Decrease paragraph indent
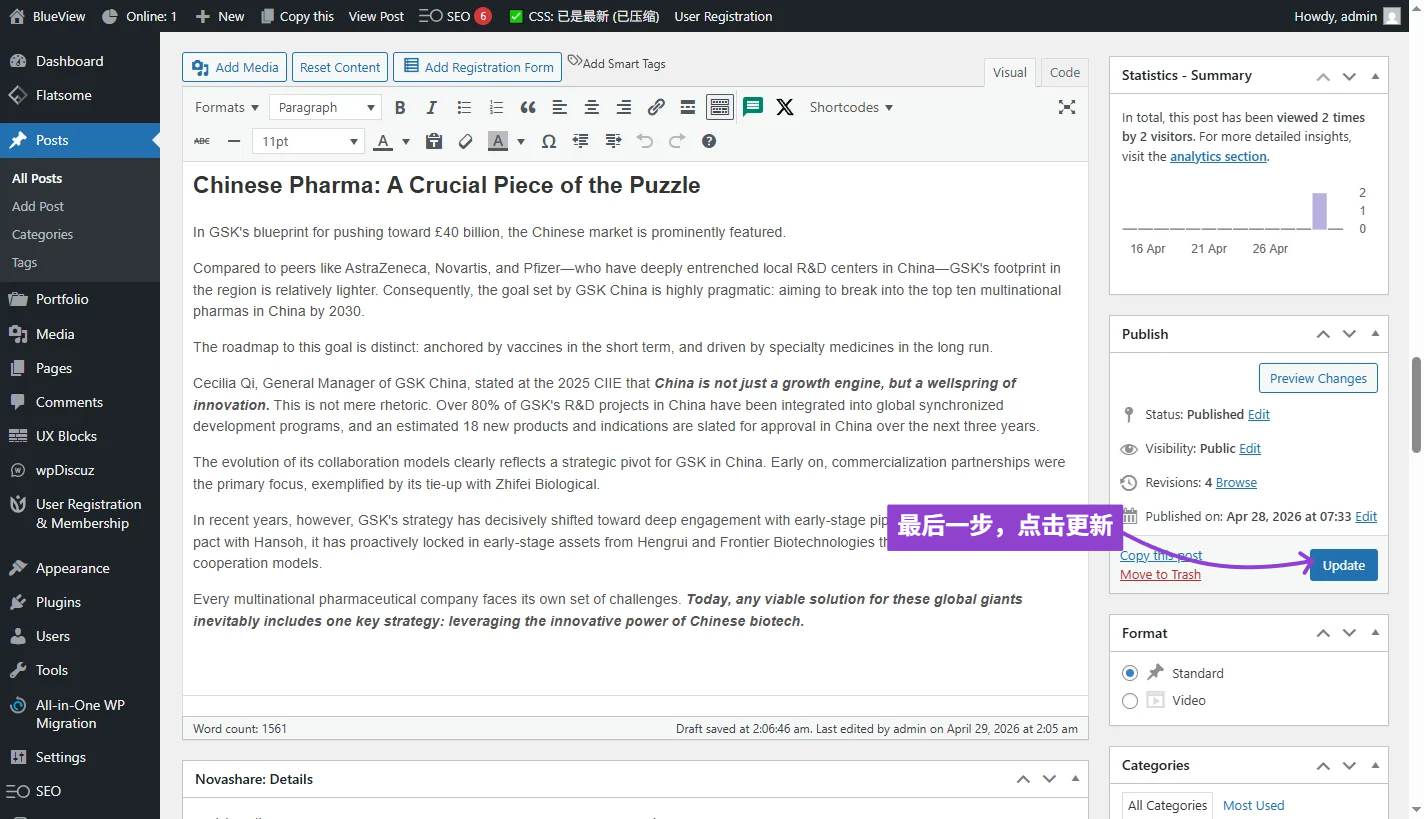 pyautogui.click(x=581, y=141)
